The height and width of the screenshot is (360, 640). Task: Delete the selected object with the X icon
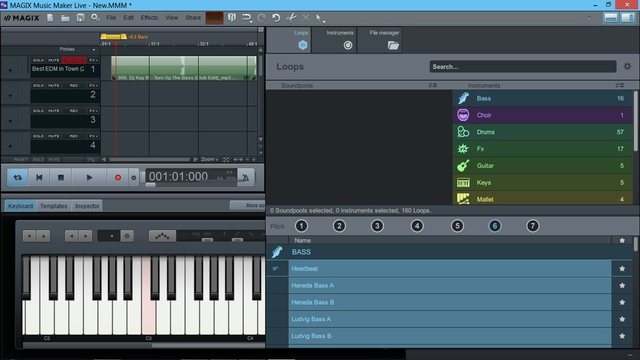point(305,18)
